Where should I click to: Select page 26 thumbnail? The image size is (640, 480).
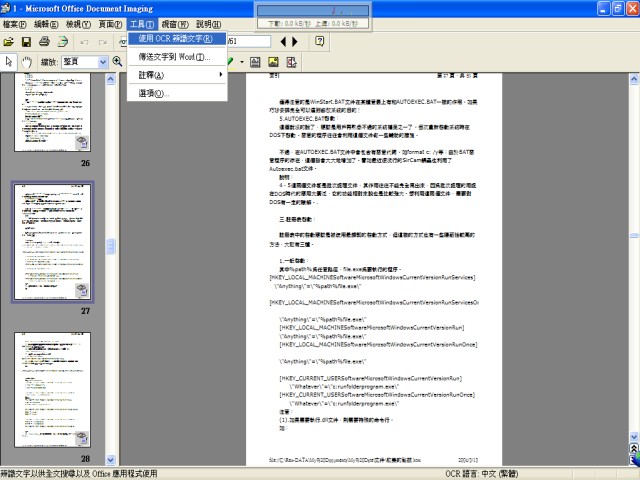coord(52,112)
